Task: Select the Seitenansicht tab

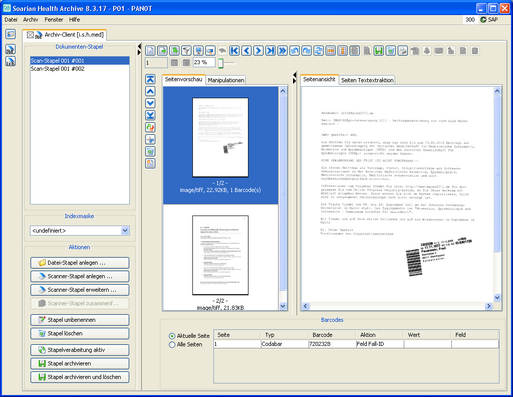Action: coord(319,79)
